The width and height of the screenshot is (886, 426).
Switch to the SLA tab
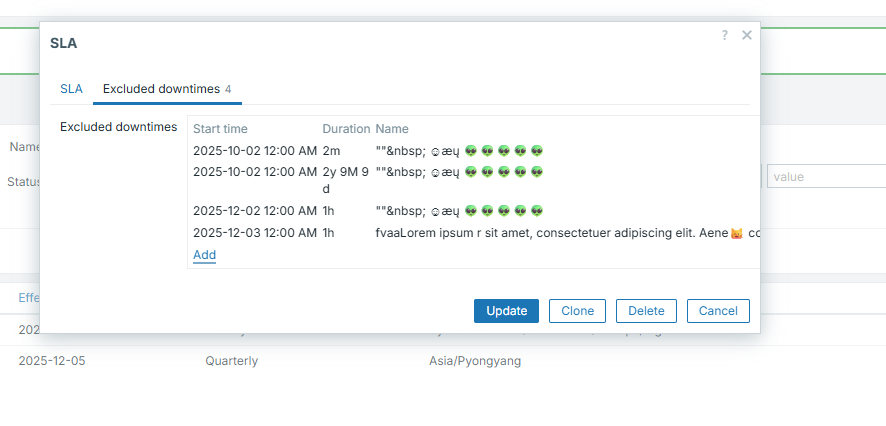point(71,89)
